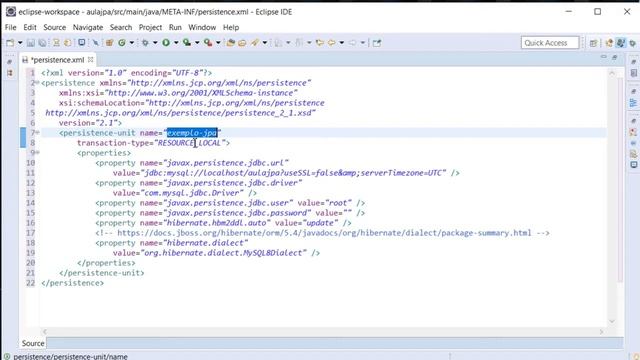Screen dimensions: 640x360
Task: Switch to the Source tab at bottom
Action: [x=33, y=343]
